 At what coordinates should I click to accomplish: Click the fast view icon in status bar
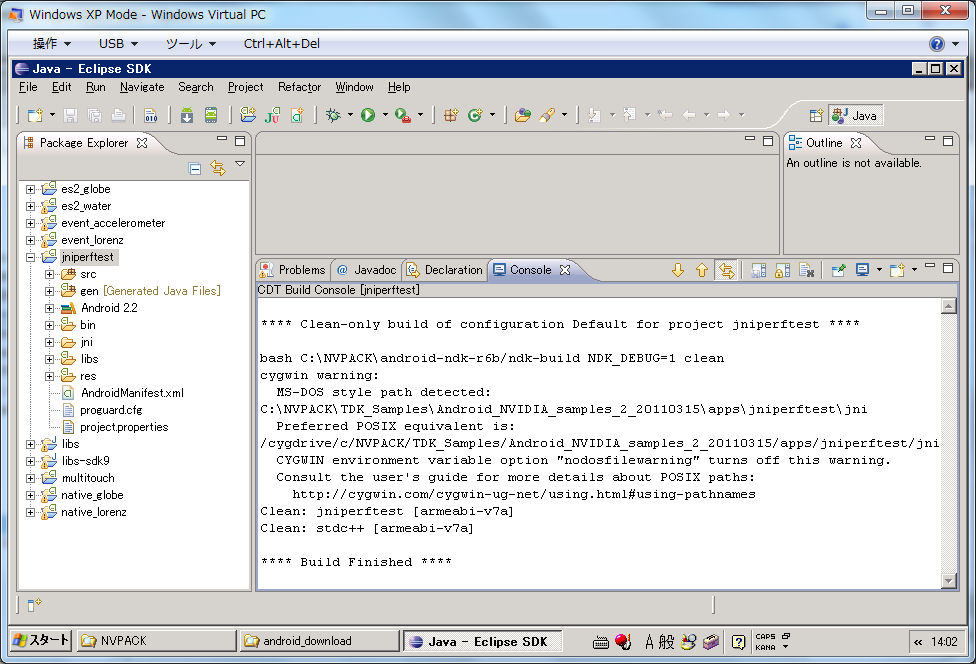(34, 604)
